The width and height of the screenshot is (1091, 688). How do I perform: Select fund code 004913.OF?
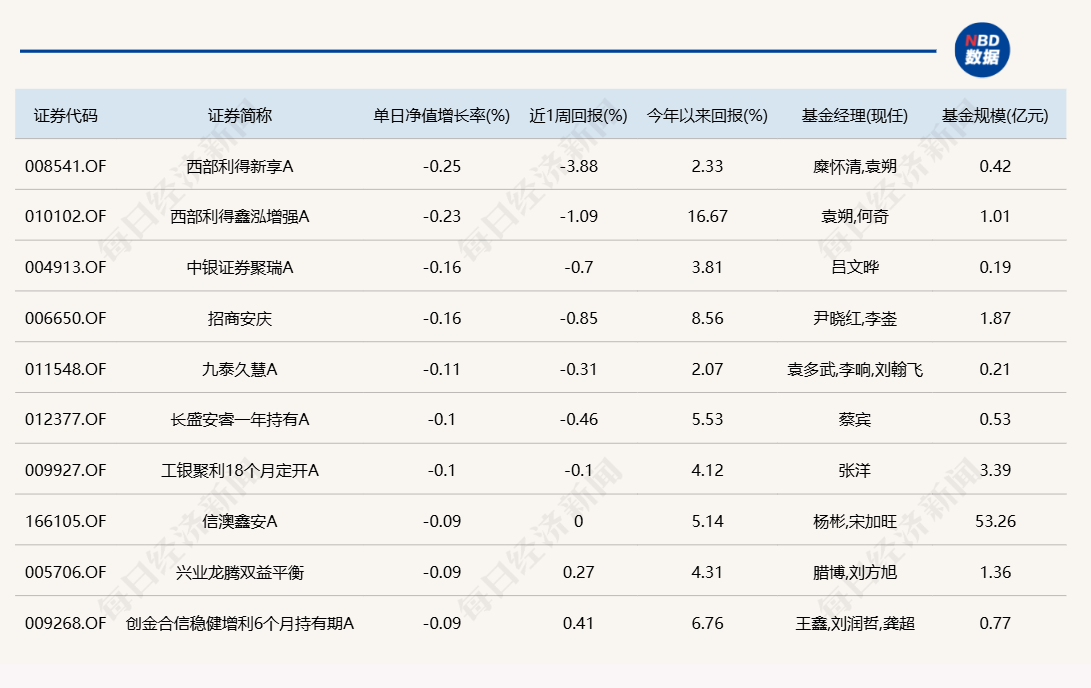click(65, 267)
